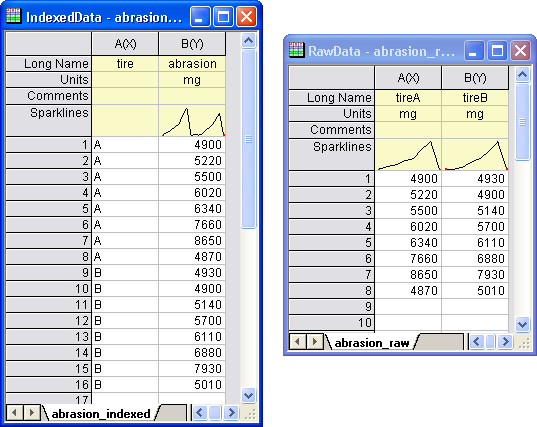Click horizontal scrollbar thumb in RawData
Screen dimensions: 537x427
click(x=491, y=341)
